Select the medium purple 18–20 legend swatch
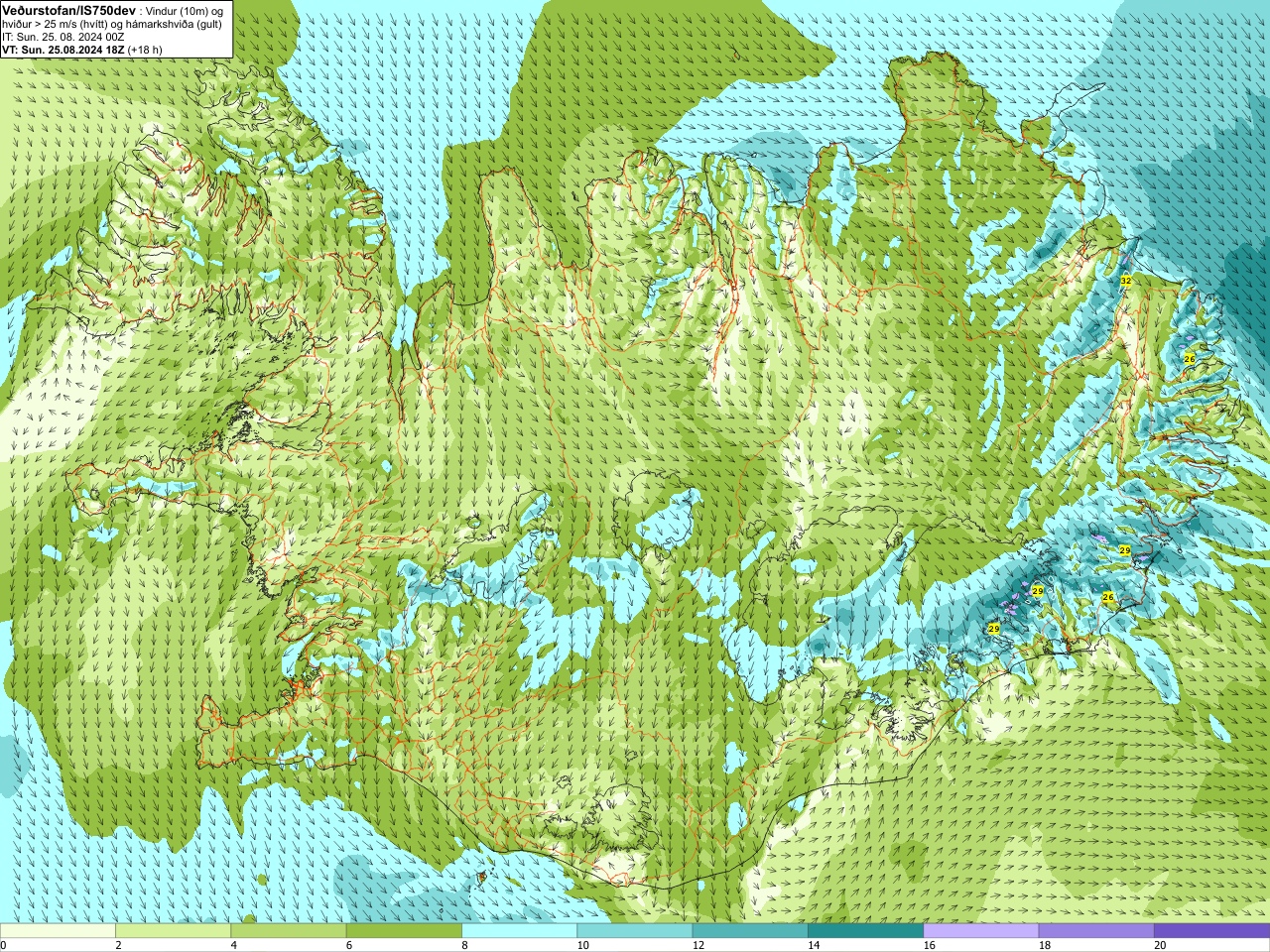1270x952 pixels. [x=1096, y=931]
